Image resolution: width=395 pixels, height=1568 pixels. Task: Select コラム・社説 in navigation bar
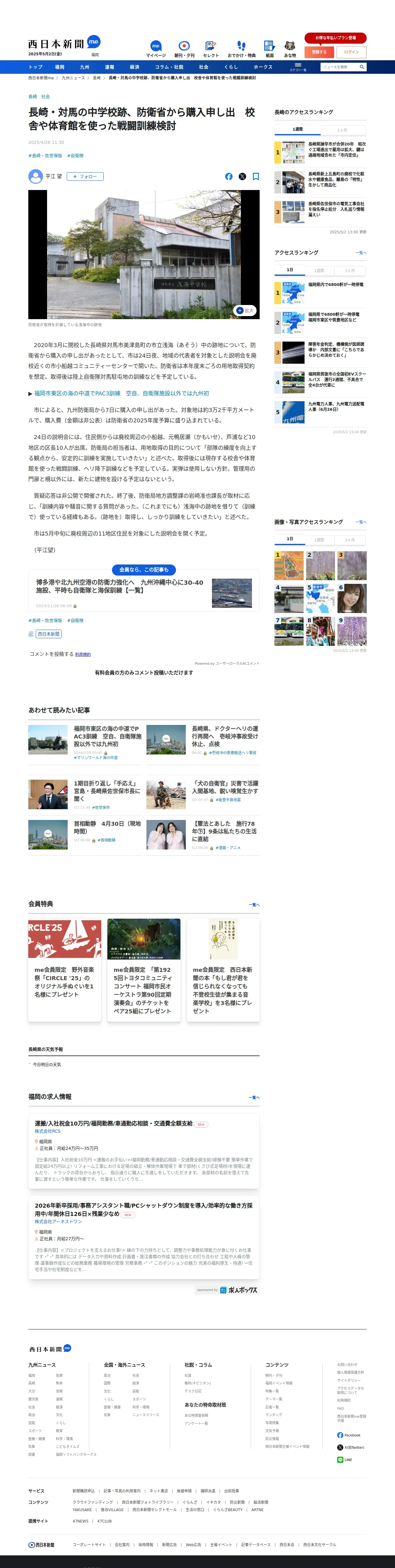click(169, 67)
